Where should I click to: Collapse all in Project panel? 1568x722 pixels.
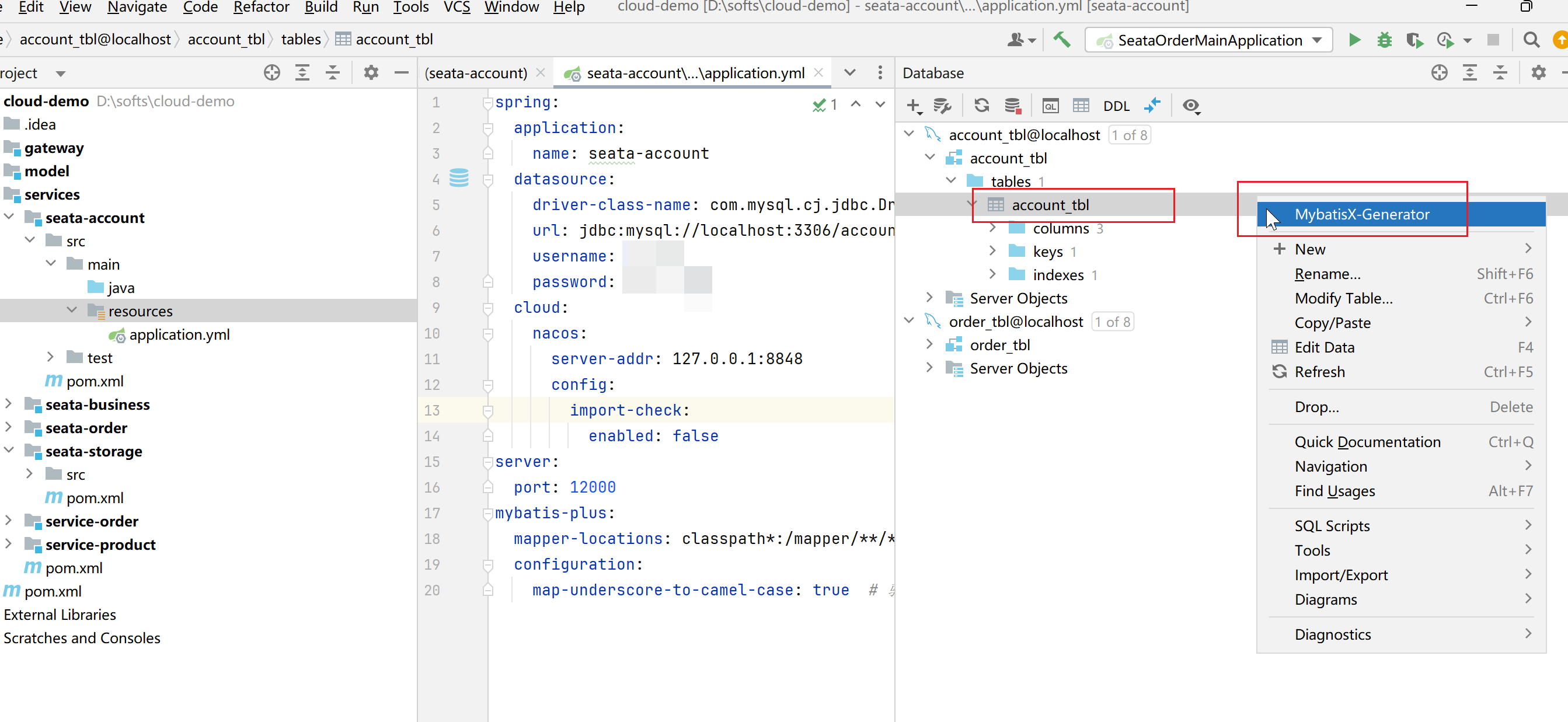click(332, 73)
